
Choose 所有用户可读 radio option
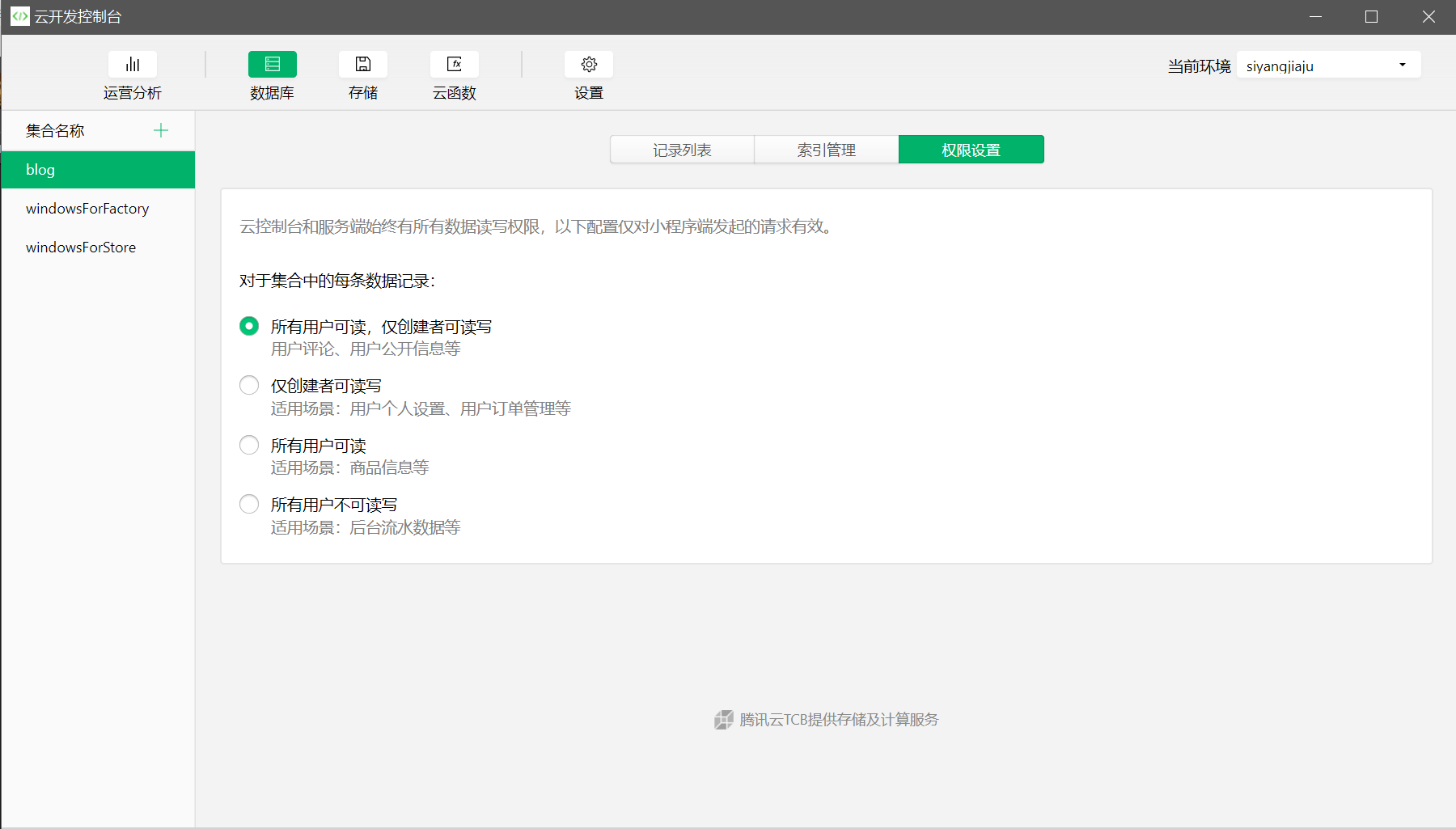pyautogui.click(x=249, y=445)
